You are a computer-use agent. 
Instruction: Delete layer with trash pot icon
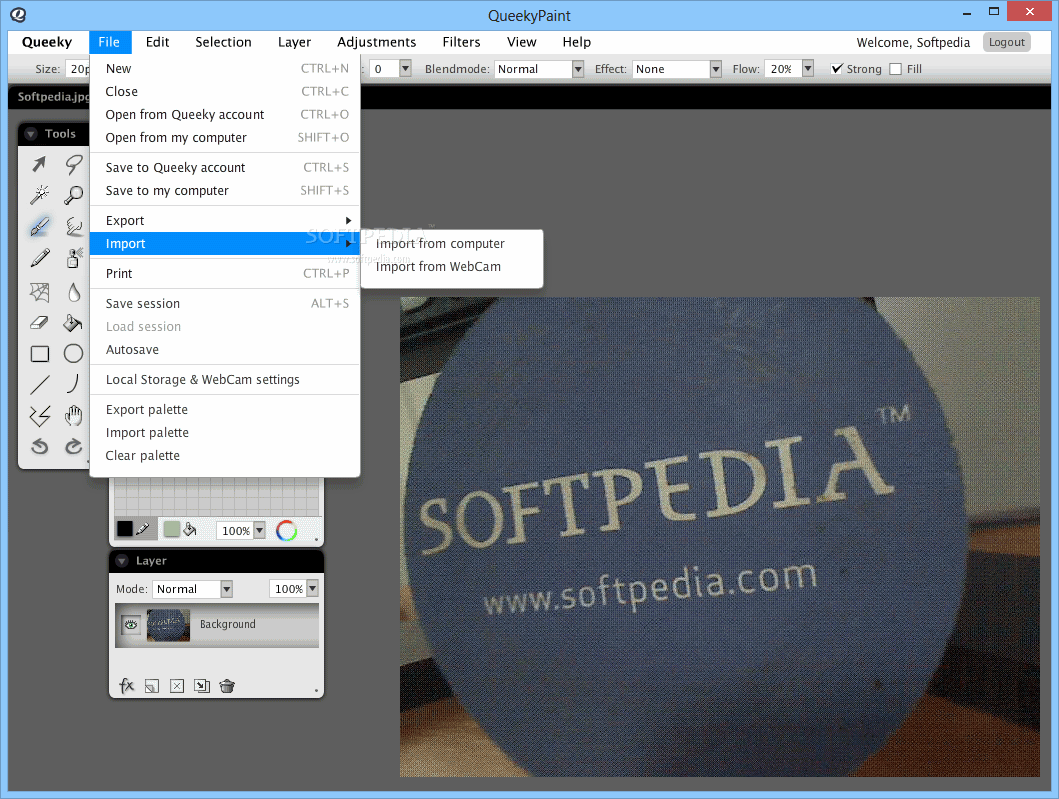227,686
